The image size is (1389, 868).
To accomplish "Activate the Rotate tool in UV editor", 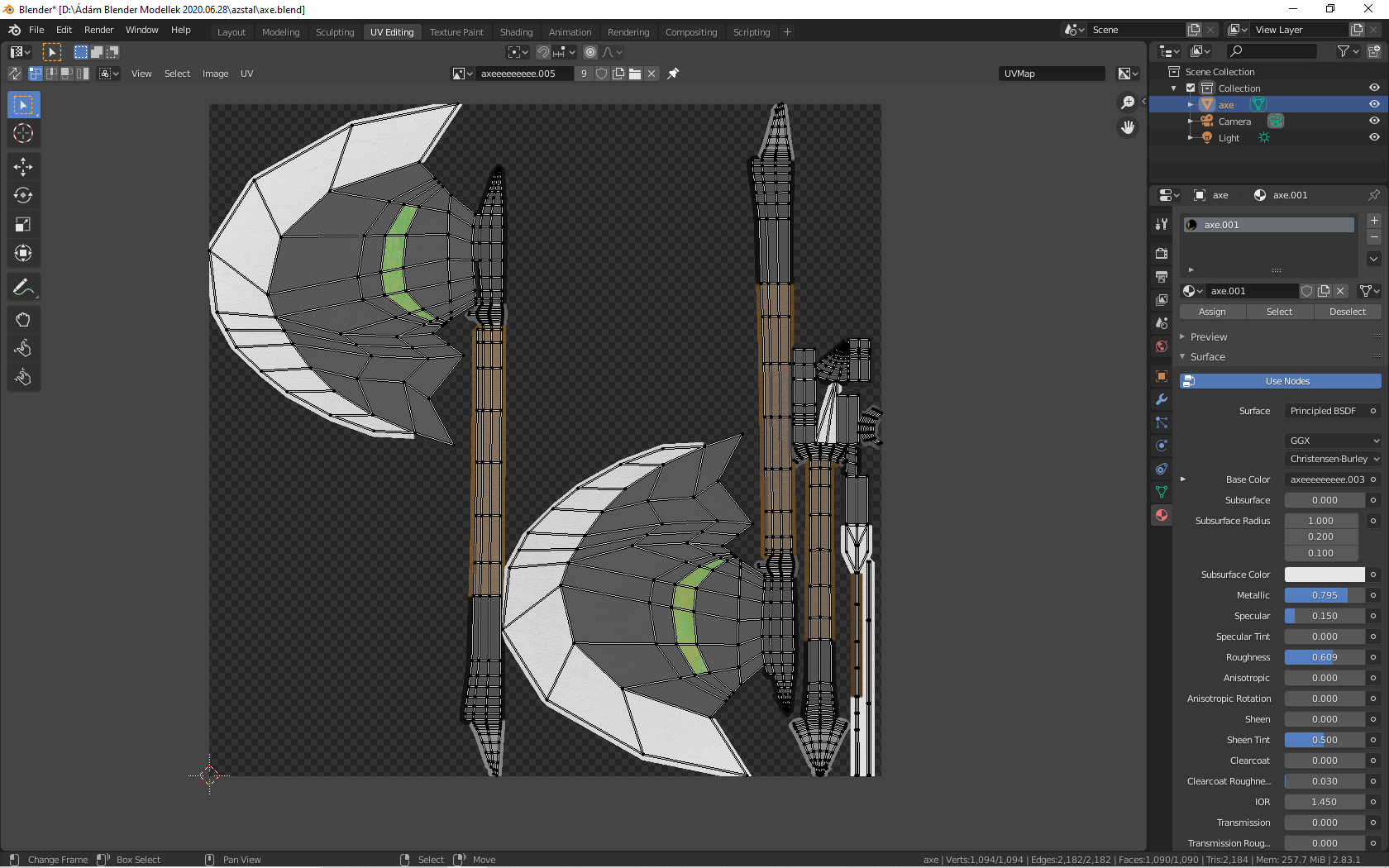I will 23,196.
